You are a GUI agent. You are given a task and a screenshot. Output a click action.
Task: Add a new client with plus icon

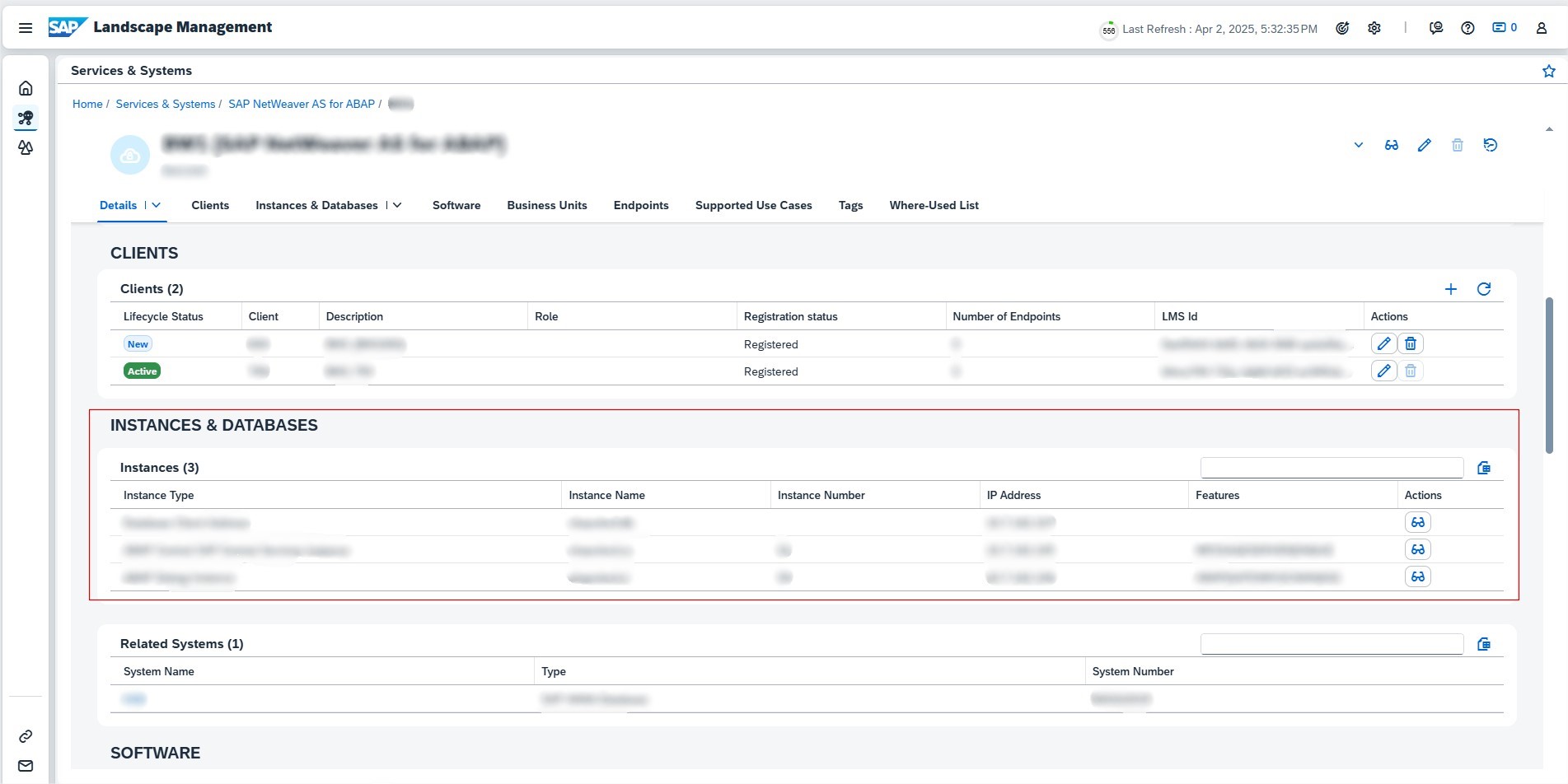[1450, 289]
